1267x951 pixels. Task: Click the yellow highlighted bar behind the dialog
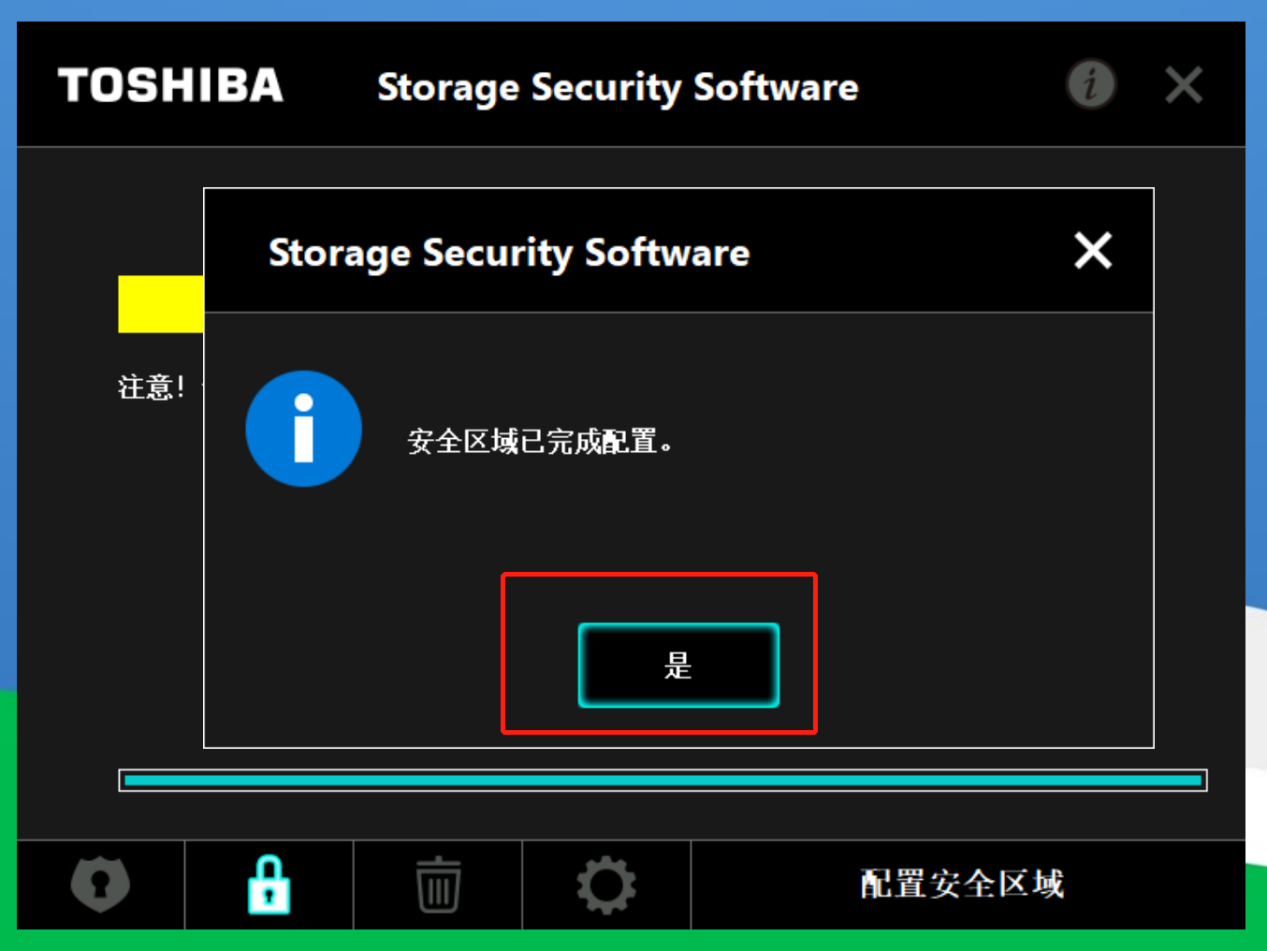pyautogui.click(x=161, y=304)
